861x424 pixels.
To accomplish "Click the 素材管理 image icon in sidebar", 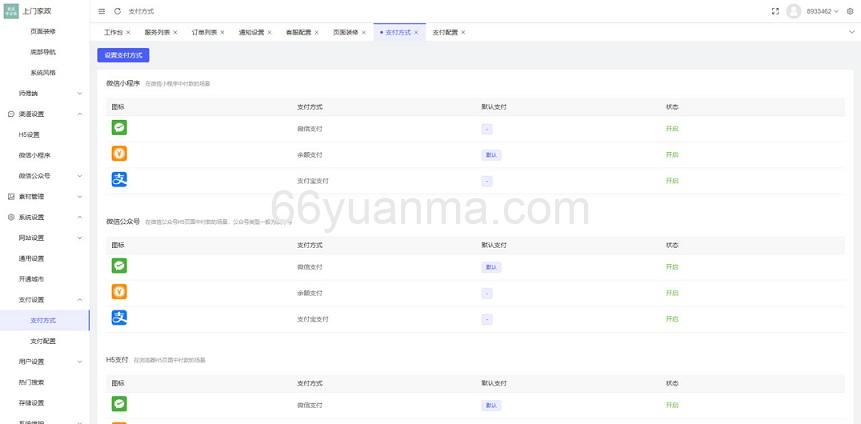I will tap(11, 197).
